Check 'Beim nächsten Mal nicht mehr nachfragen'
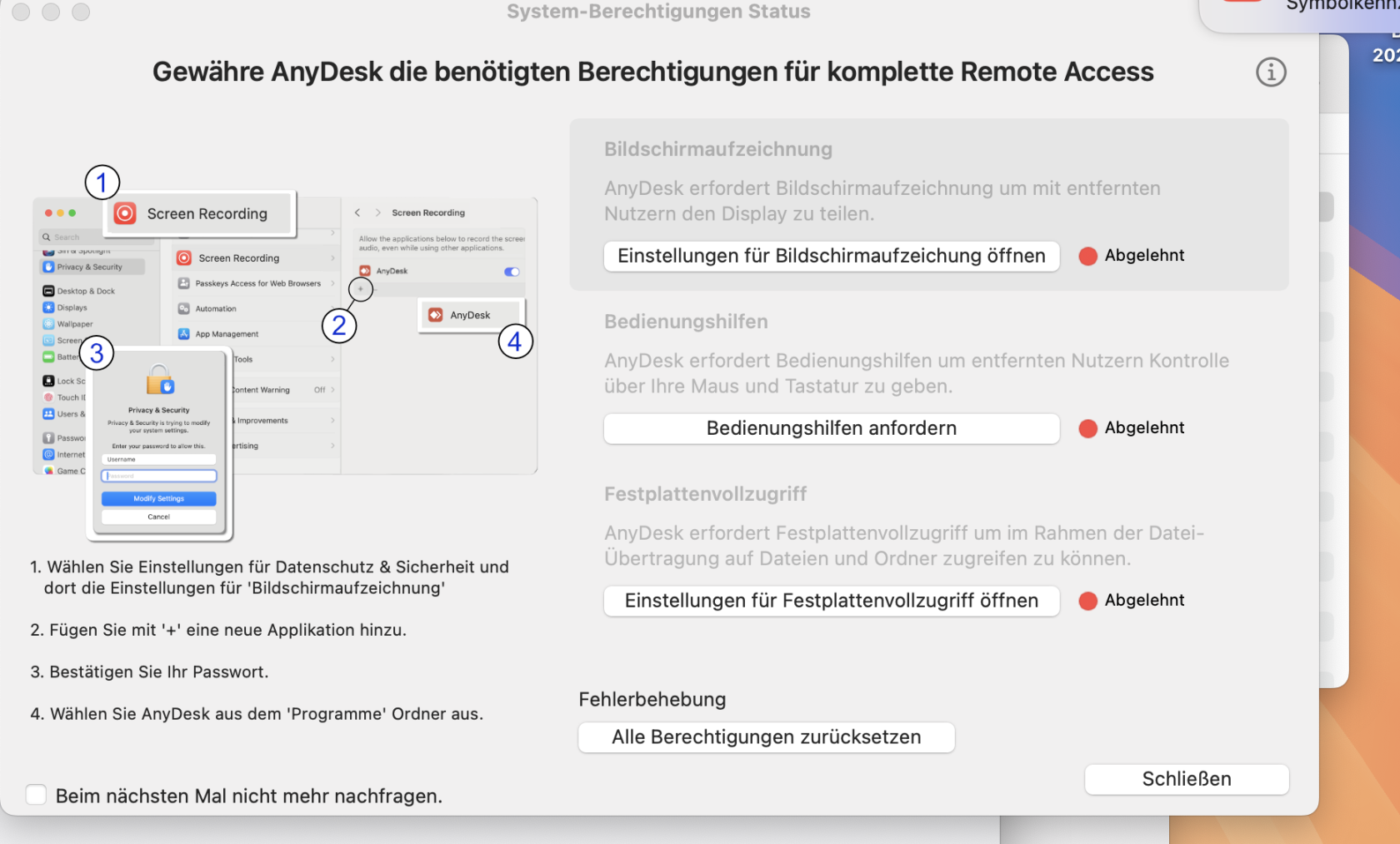This screenshot has height=844, width=1400. 36,795
